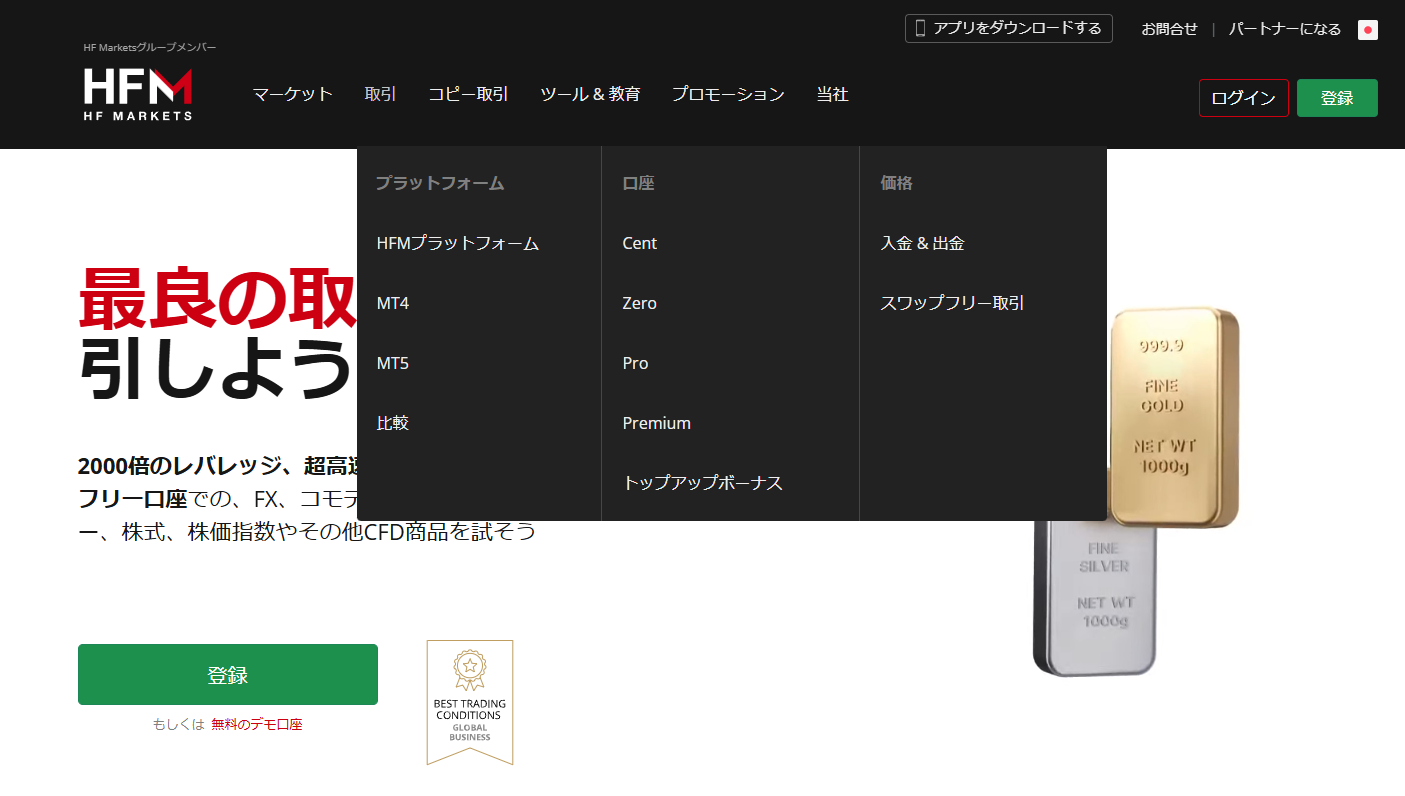The image size is (1405, 796).
Task: Open the 無料のデモ口座 link
Action: (x=257, y=724)
